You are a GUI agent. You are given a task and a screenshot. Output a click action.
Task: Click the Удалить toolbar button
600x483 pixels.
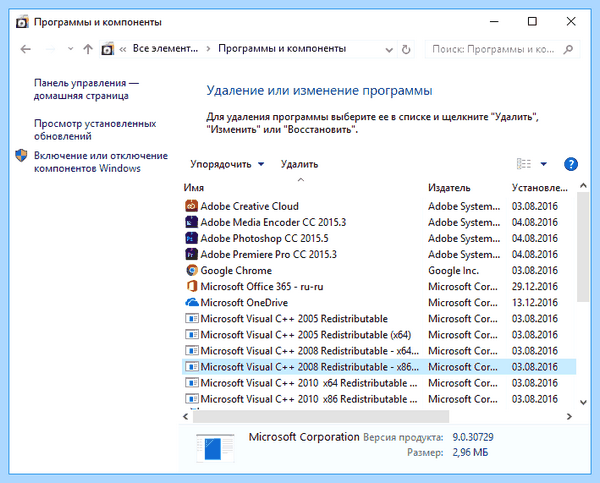pyautogui.click(x=299, y=164)
